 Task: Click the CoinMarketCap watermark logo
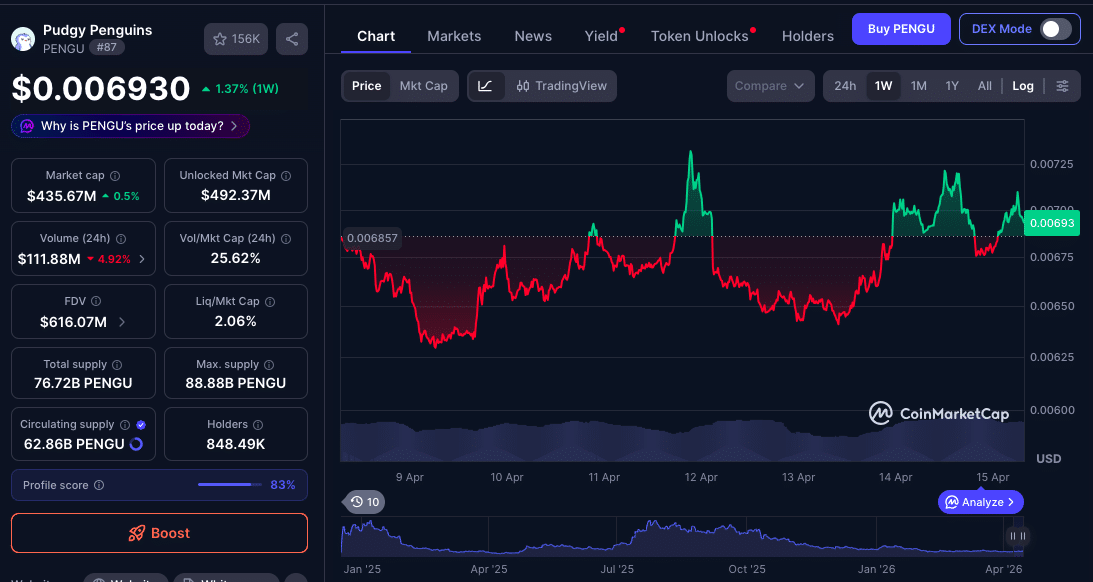(882, 413)
